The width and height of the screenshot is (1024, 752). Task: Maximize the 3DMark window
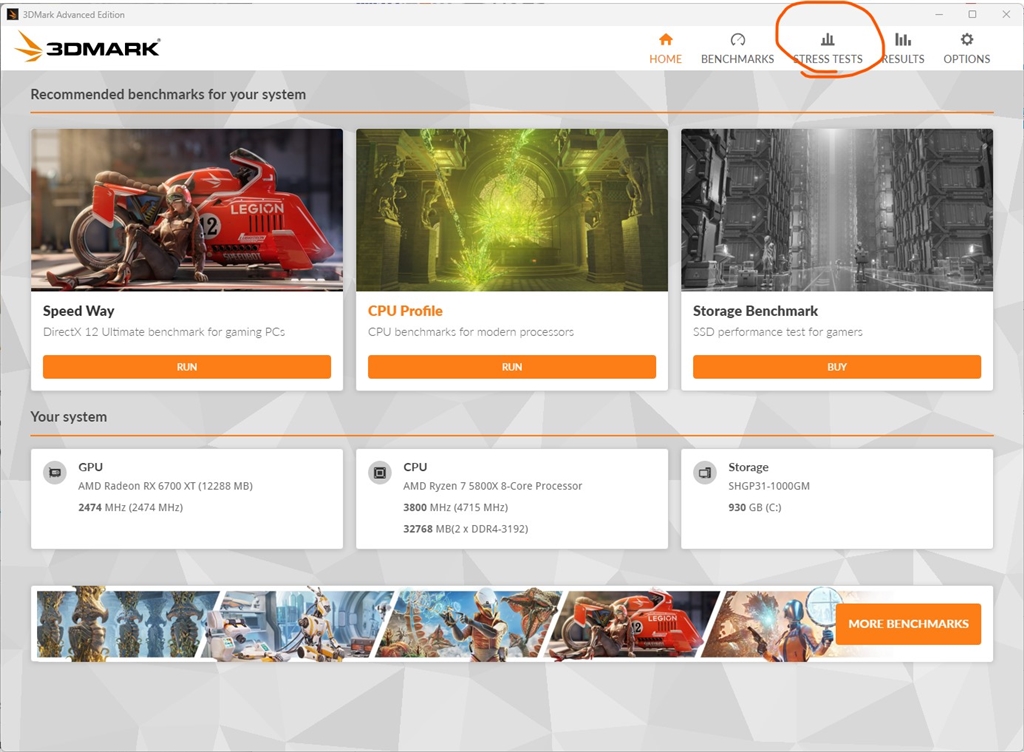point(972,14)
